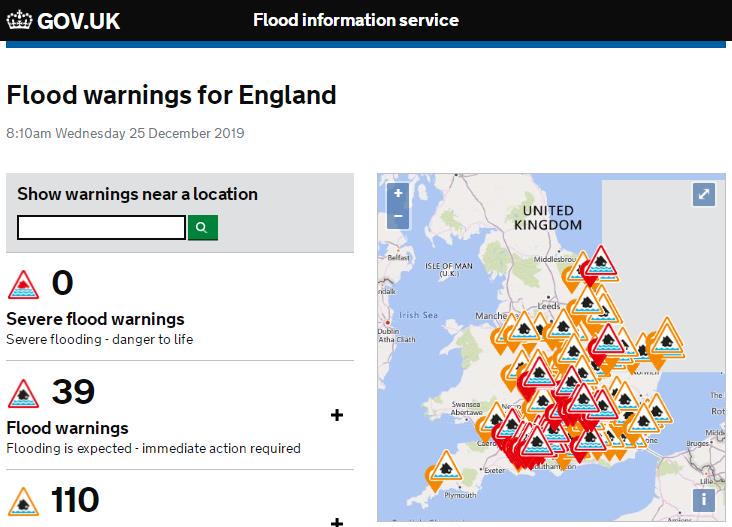Viewport: 732px width, 527px height.
Task: Open the Flood information service link
Action: [356, 20]
